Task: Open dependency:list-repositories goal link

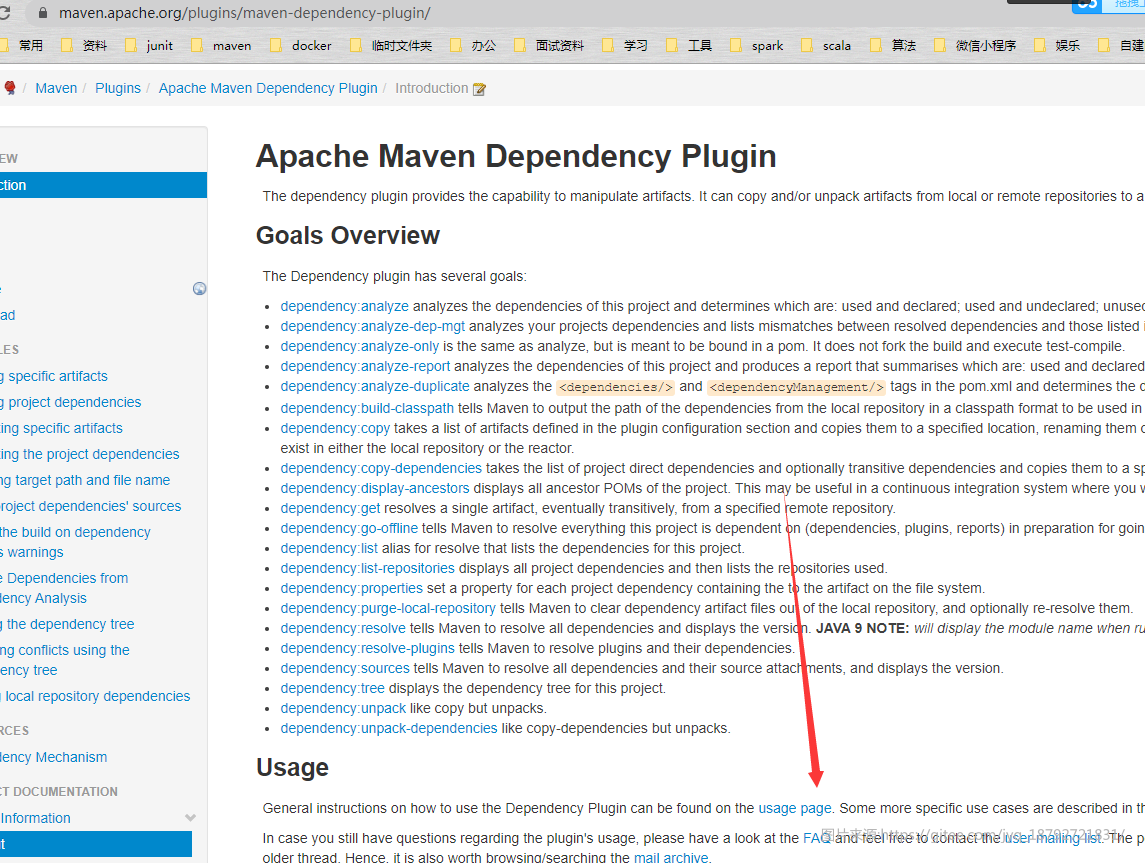Action: pos(367,569)
